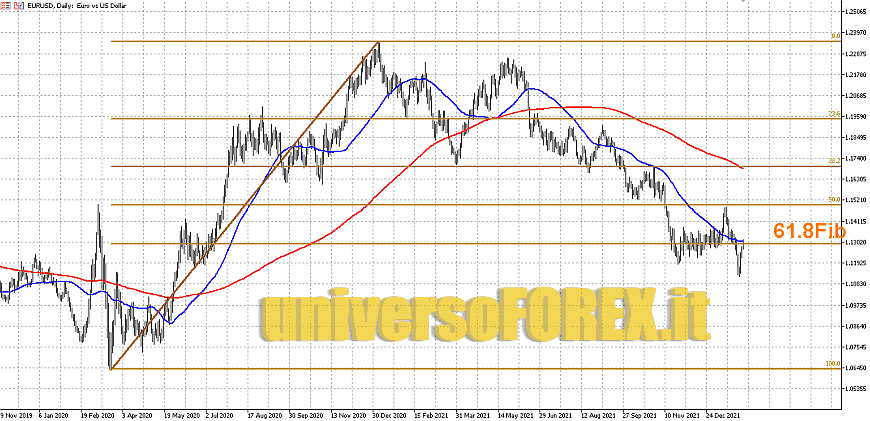Click the 1.13020 price on the scale
The image size is (870, 421).
[x=854, y=243]
